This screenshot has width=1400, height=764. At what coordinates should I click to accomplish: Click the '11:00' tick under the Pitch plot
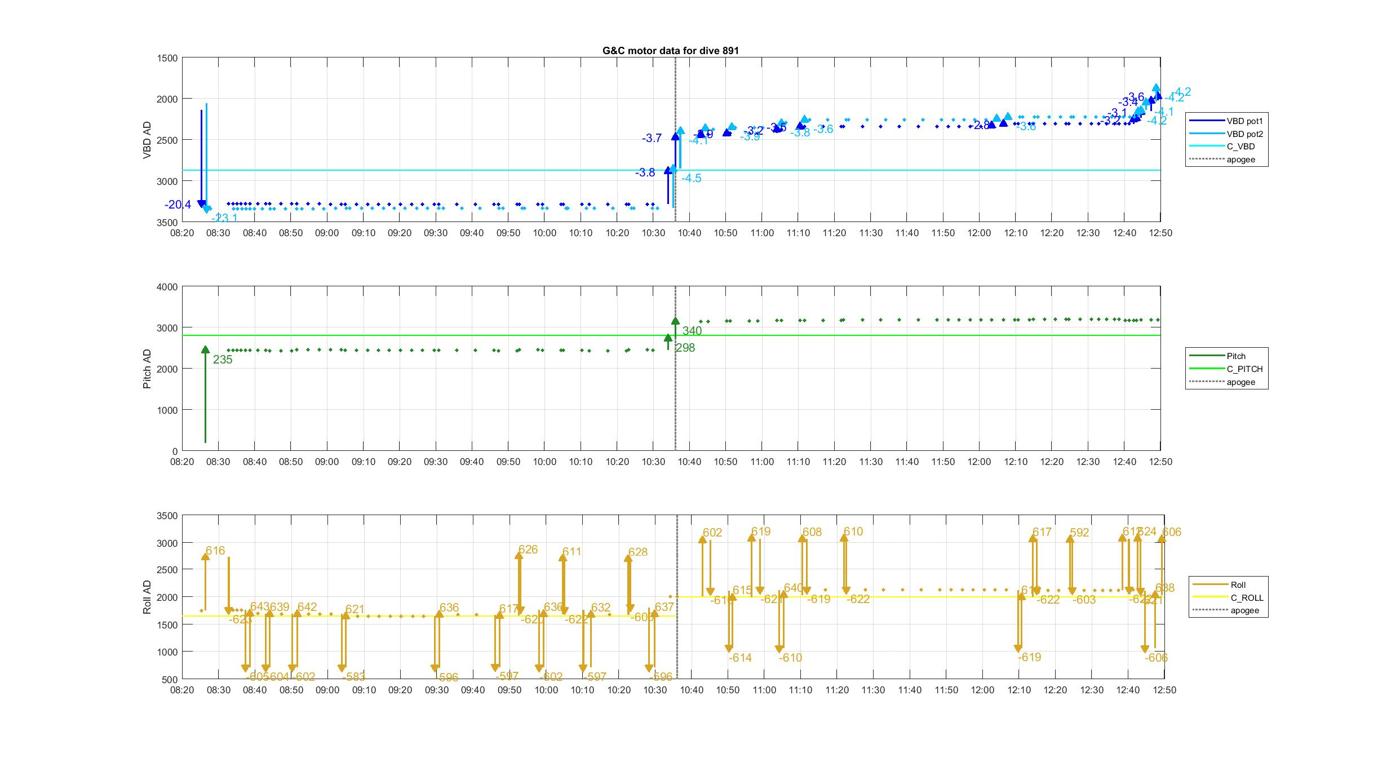762,462
